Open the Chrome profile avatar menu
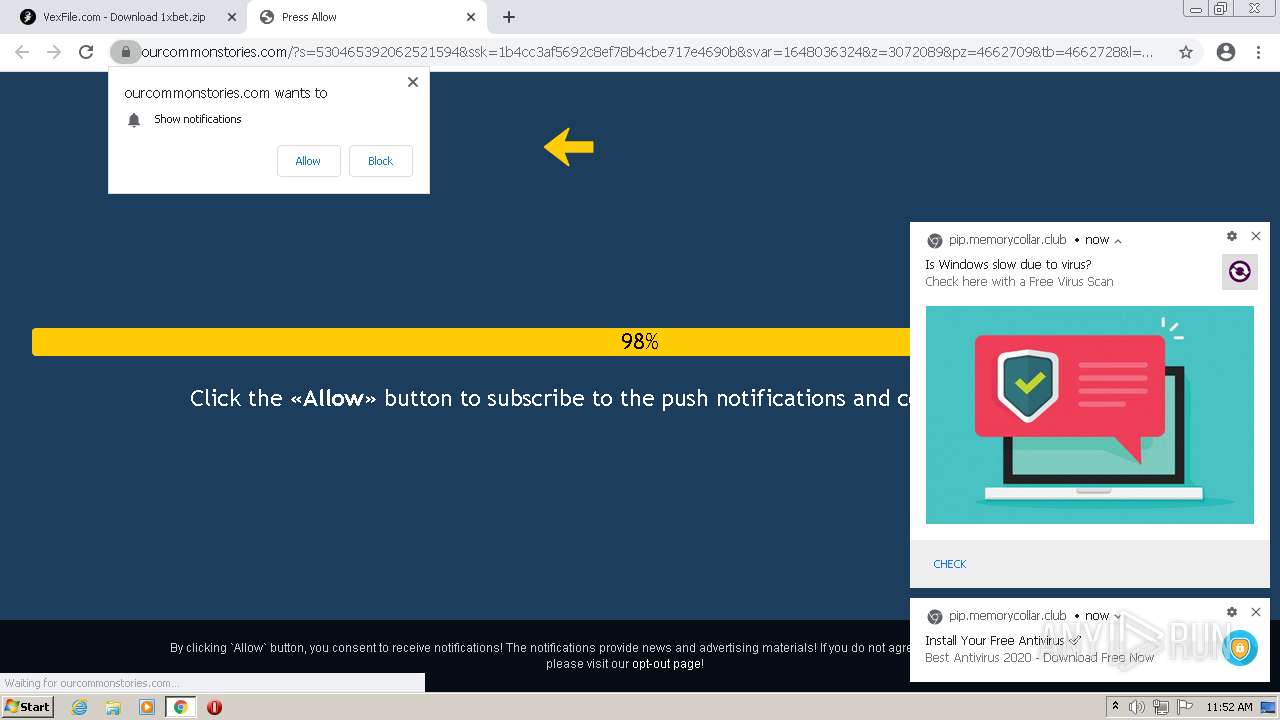 [1226, 52]
